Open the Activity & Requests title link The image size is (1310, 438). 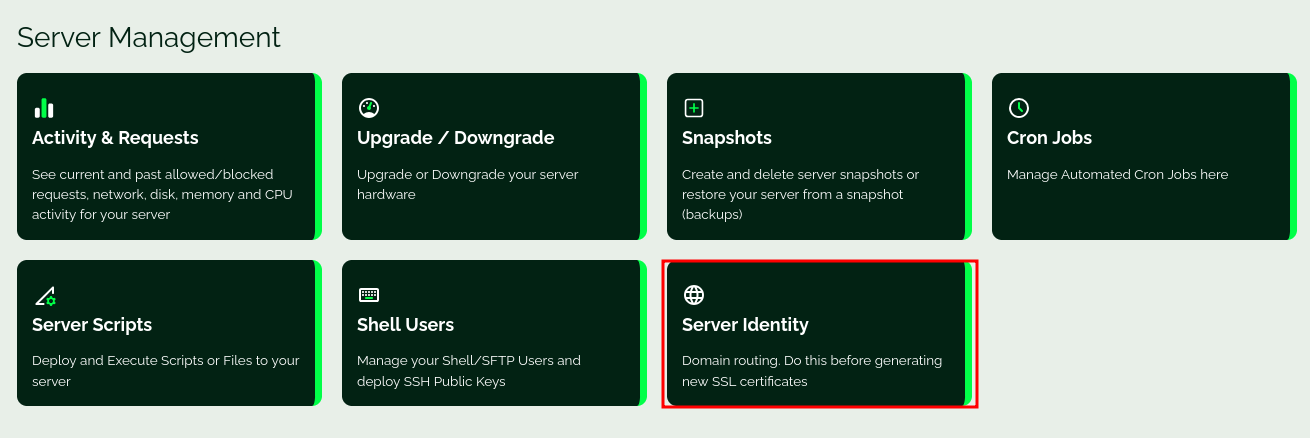(x=115, y=138)
